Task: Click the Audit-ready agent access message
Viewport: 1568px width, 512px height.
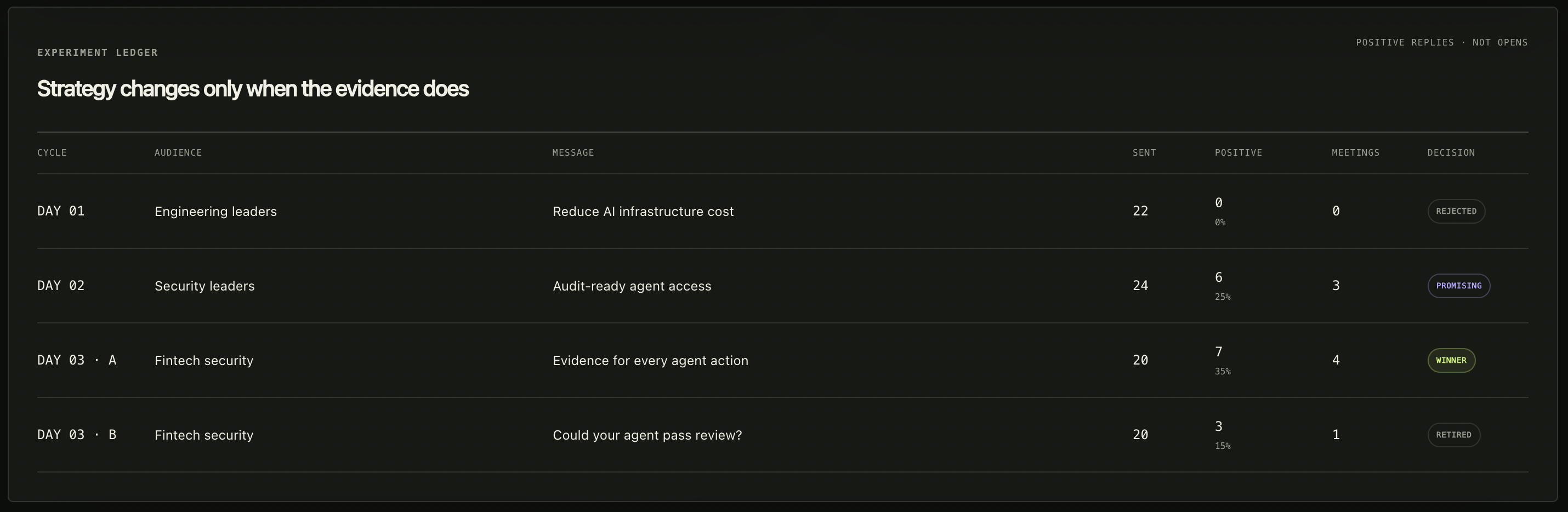Action: pos(632,286)
